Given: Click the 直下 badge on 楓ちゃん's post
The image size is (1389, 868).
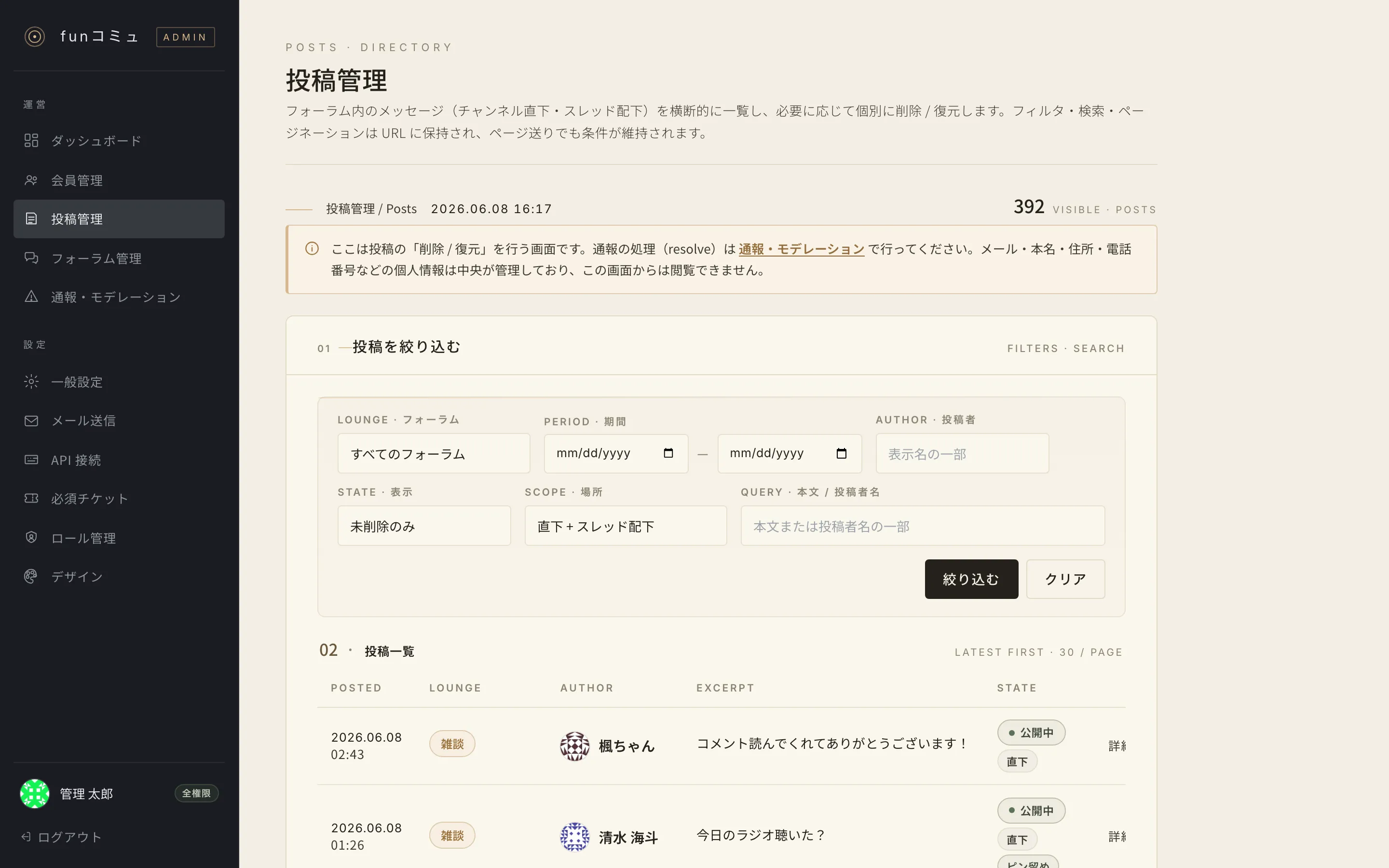Looking at the screenshot, I should pyautogui.click(x=1017, y=762).
